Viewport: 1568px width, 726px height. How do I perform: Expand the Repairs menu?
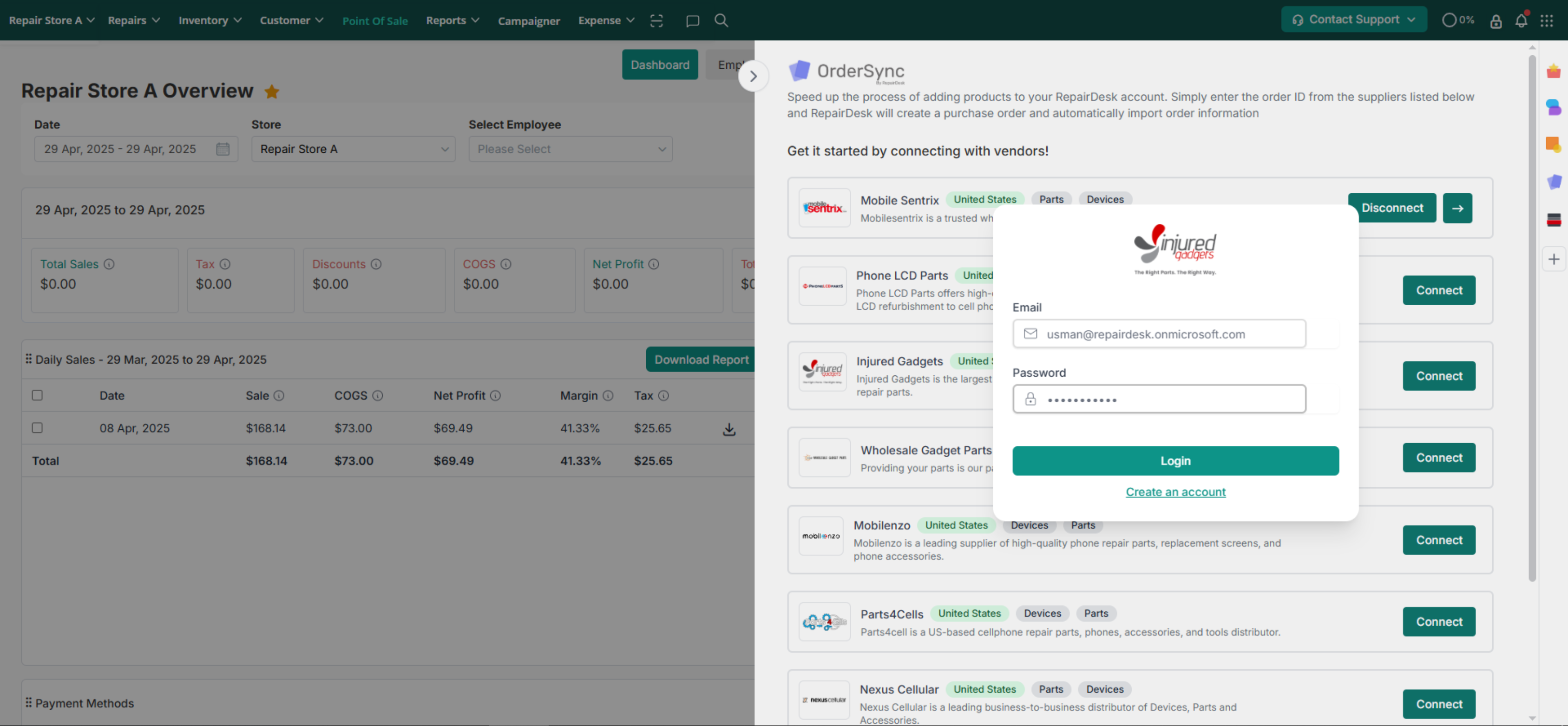coord(134,21)
